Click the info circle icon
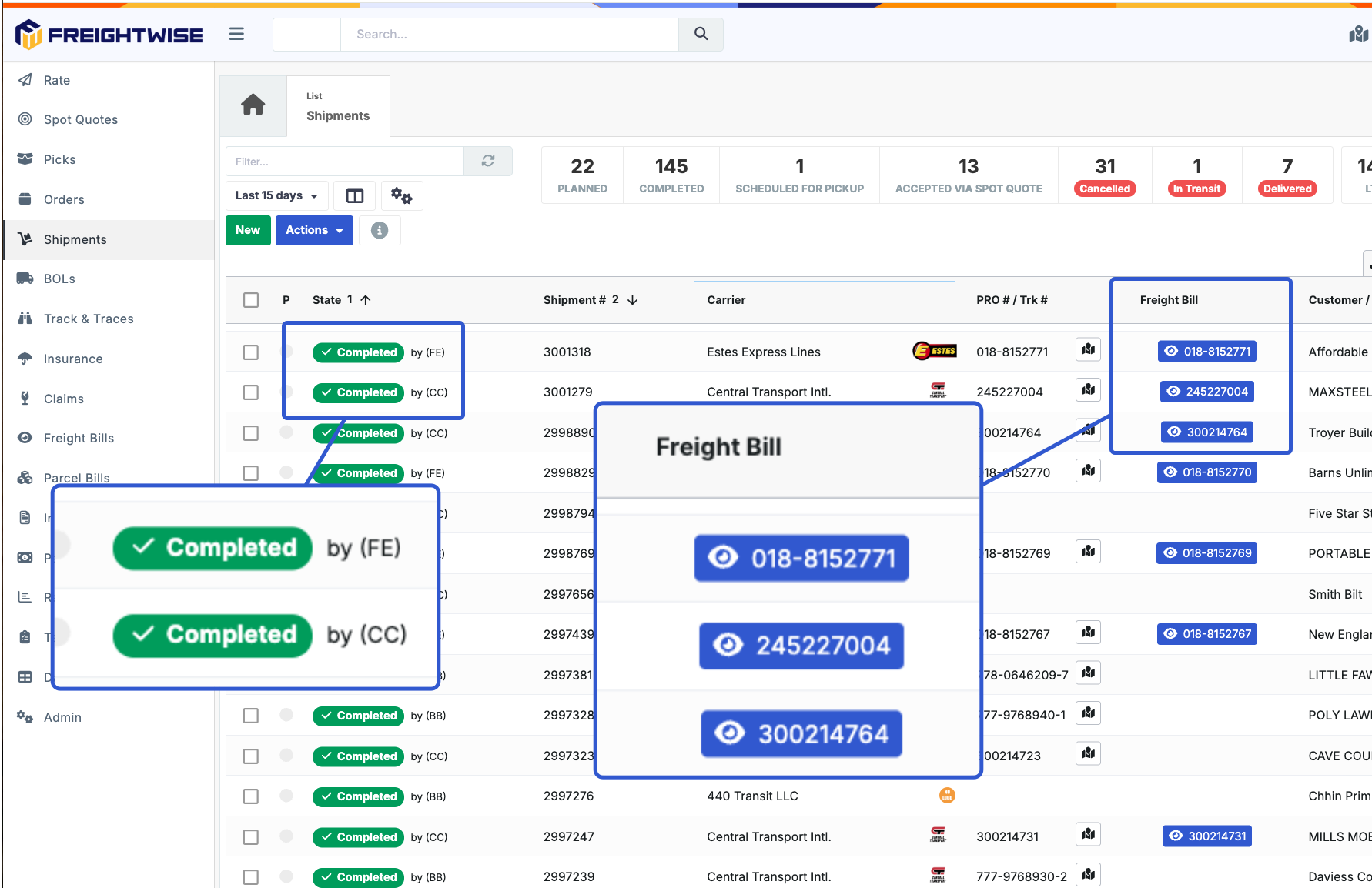 tap(380, 230)
